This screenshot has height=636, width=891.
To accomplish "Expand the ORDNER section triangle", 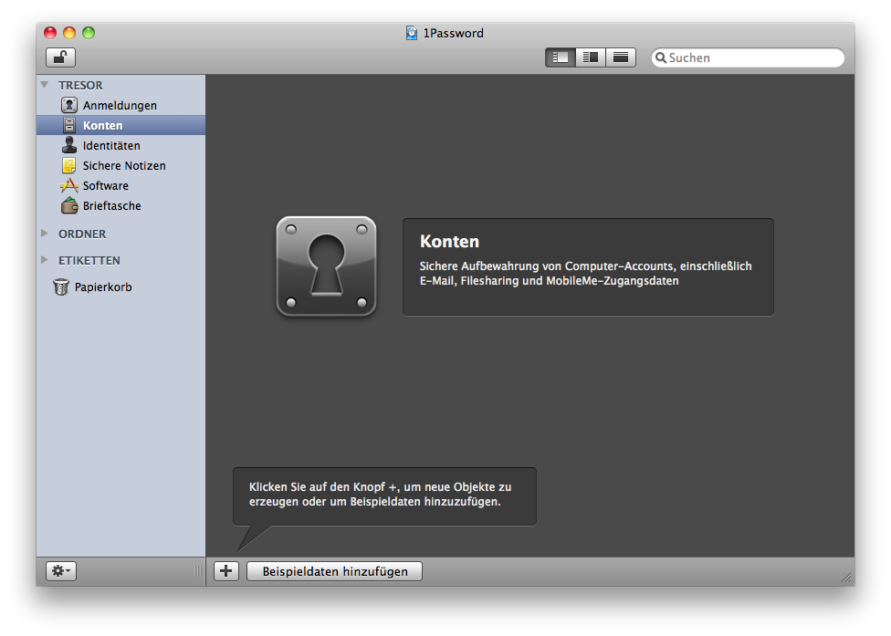I will pyautogui.click(x=45, y=233).
